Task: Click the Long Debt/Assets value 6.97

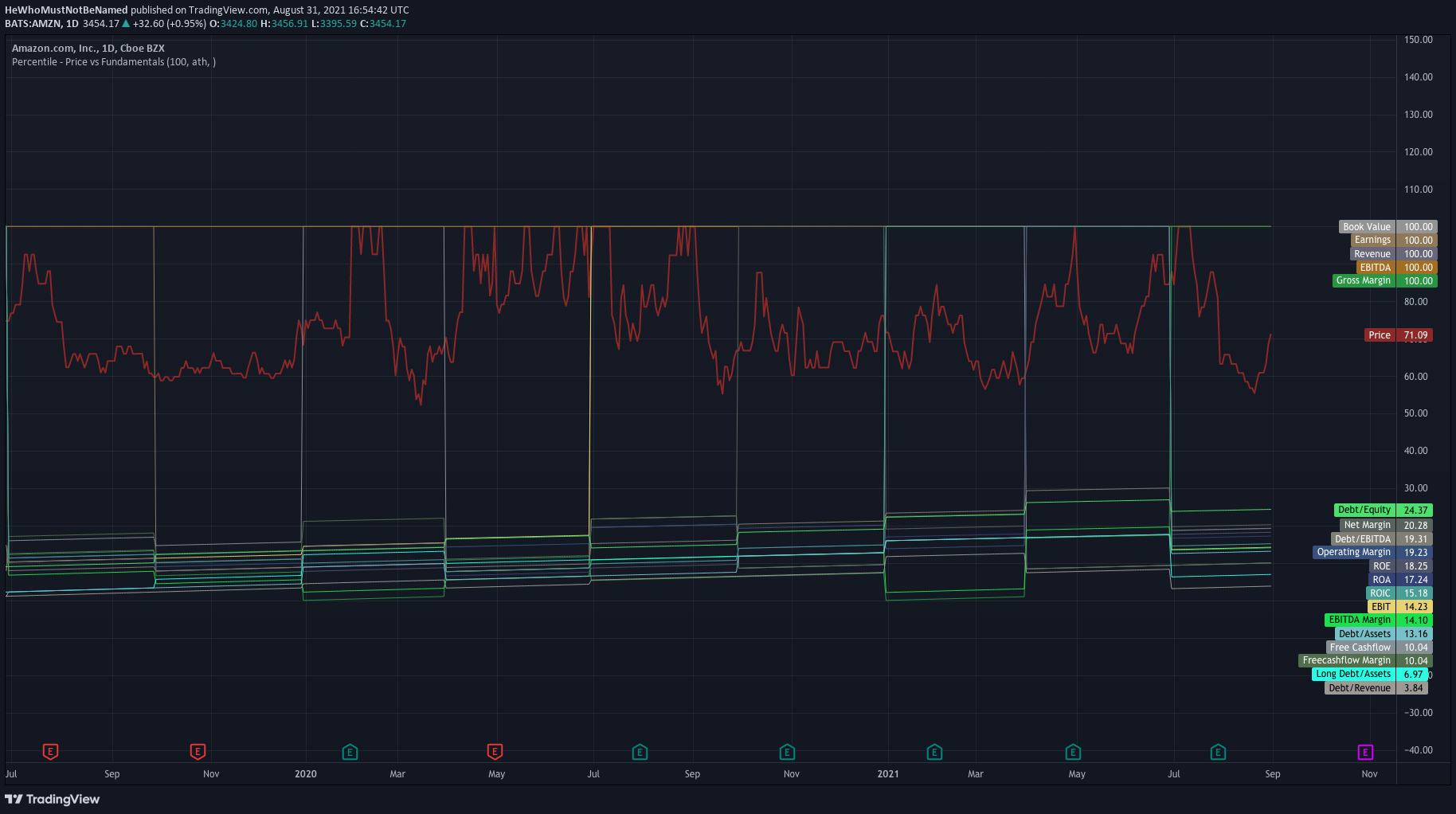Action: [x=1413, y=674]
